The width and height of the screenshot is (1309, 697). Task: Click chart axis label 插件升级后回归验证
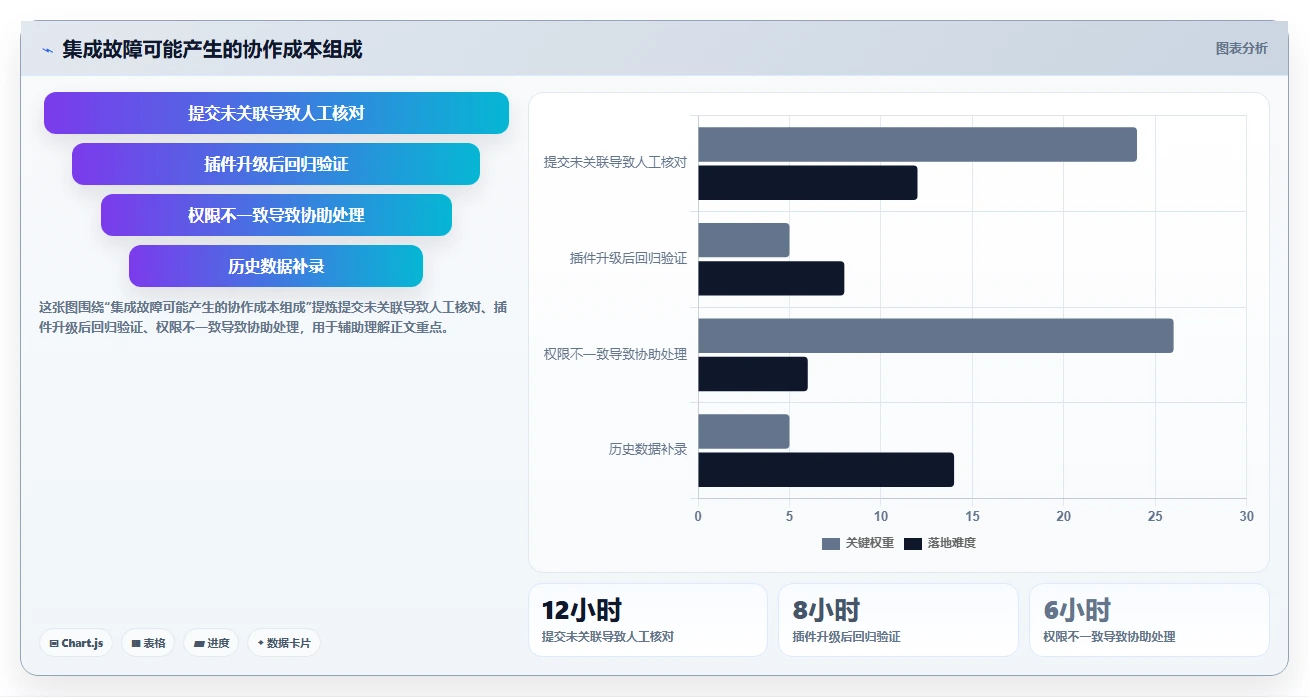tap(628, 258)
